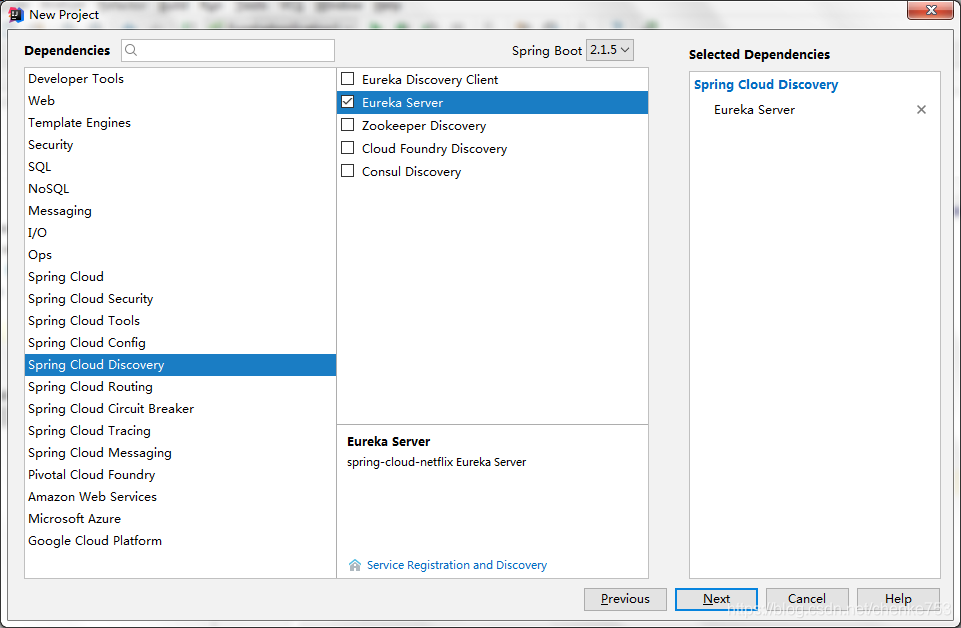Click the home icon beside Service Registration link
This screenshot has width=961, height=628.
click(x=355, y=565)
